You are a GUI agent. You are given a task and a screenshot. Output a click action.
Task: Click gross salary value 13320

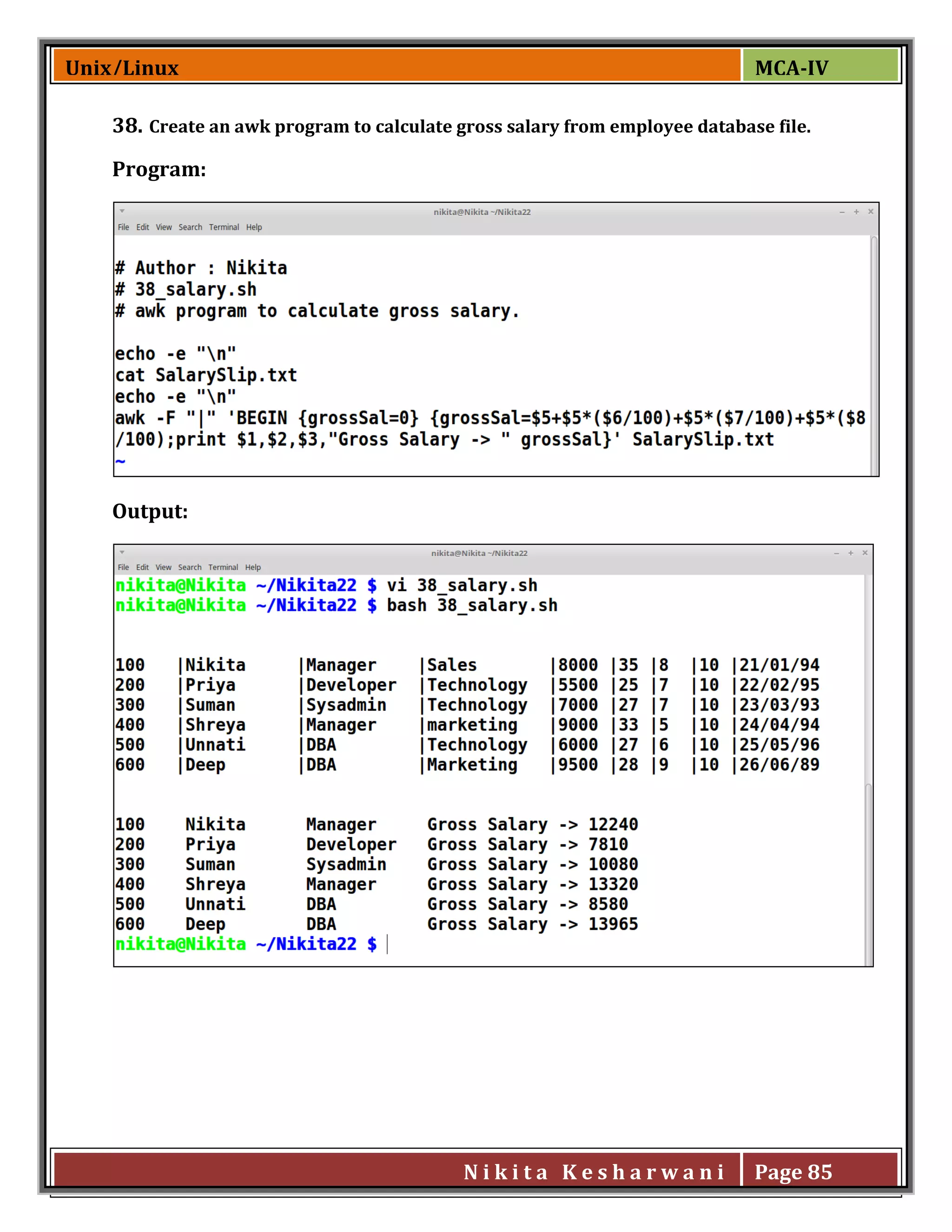613,885
